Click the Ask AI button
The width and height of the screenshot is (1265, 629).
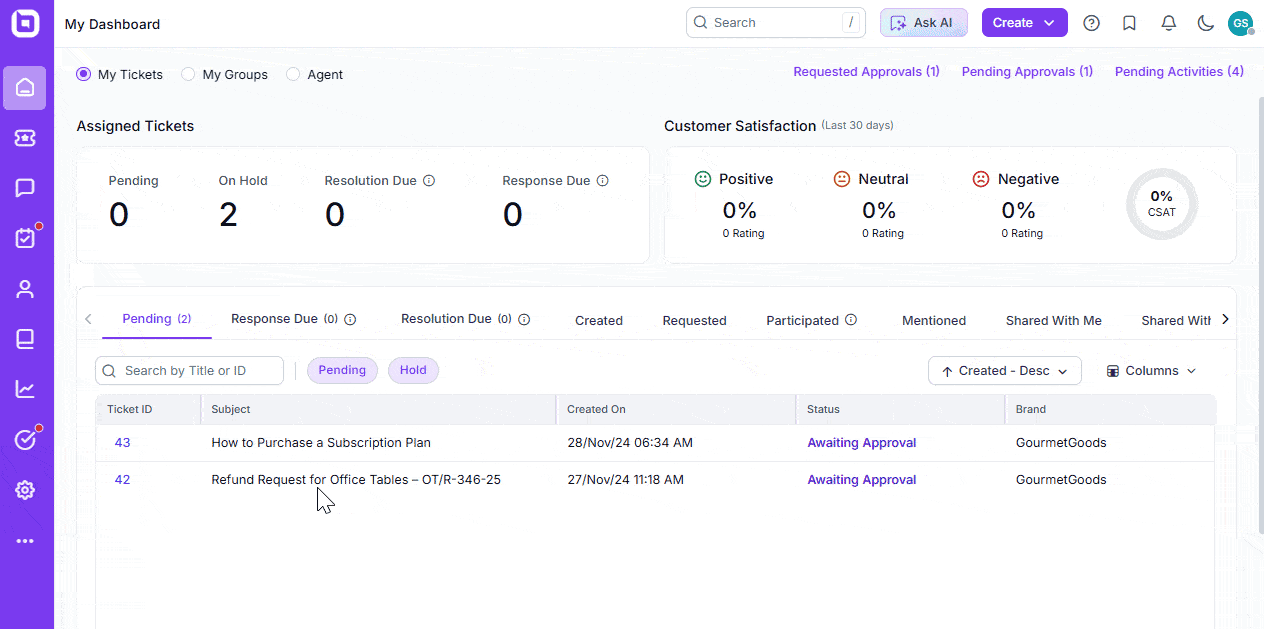924,23
